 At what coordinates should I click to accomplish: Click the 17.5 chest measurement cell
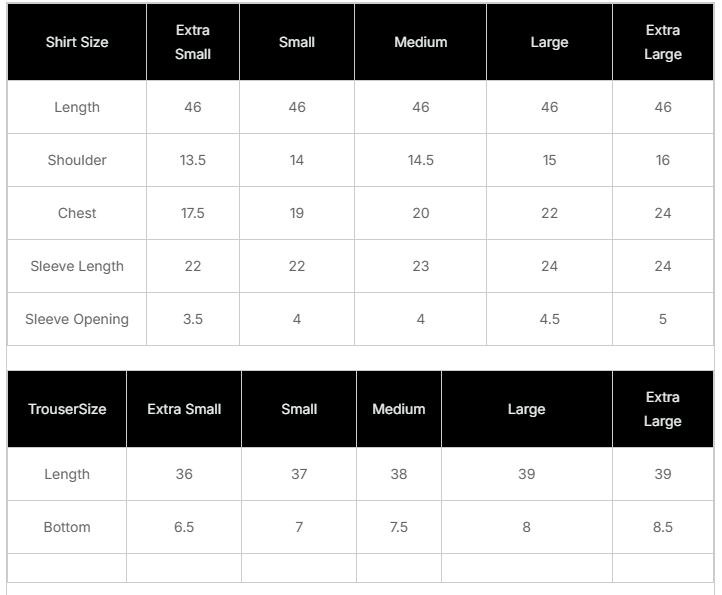pyautogui.click(x=193, y=213)
